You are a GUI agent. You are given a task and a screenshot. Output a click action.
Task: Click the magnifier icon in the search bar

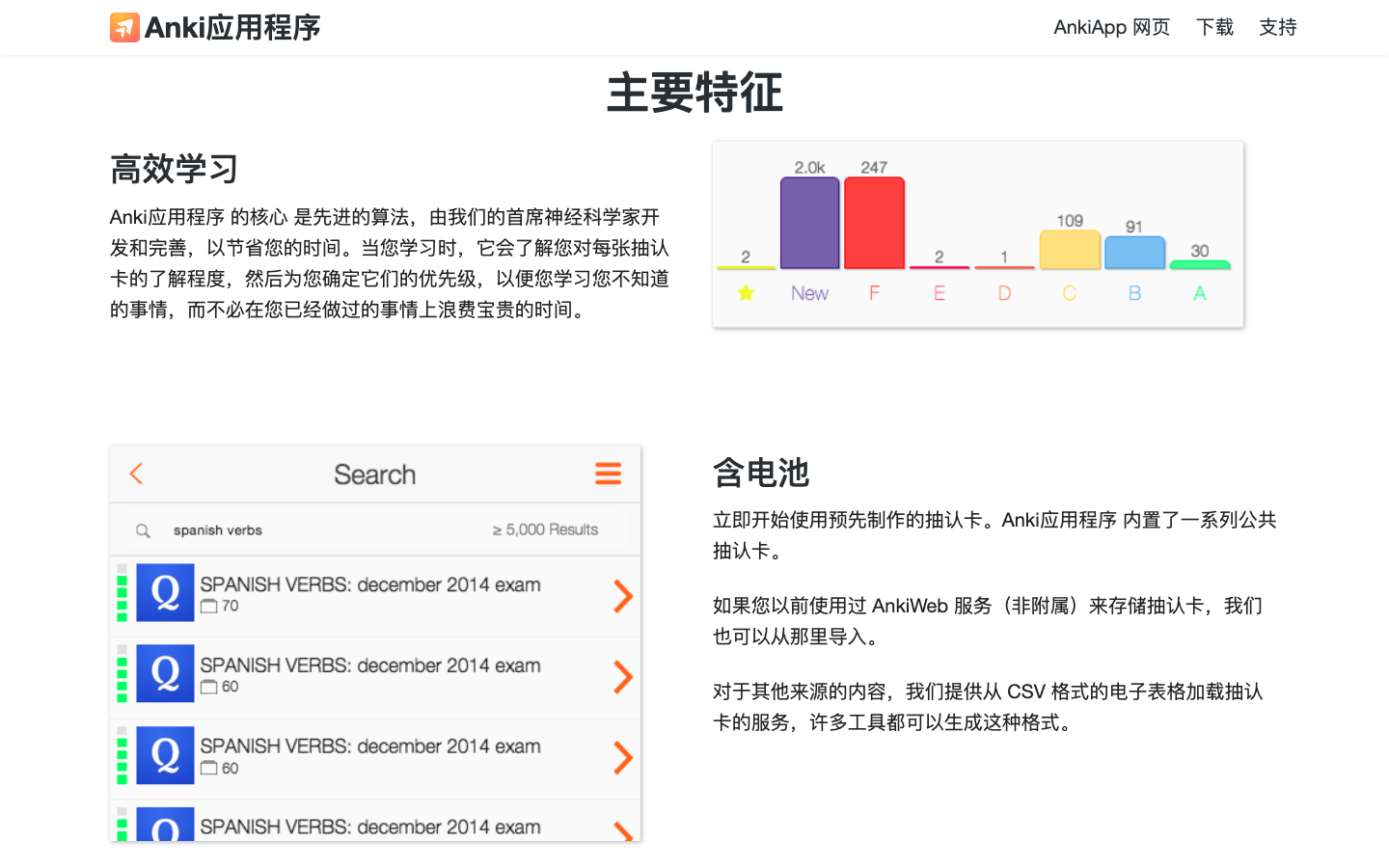143,530
